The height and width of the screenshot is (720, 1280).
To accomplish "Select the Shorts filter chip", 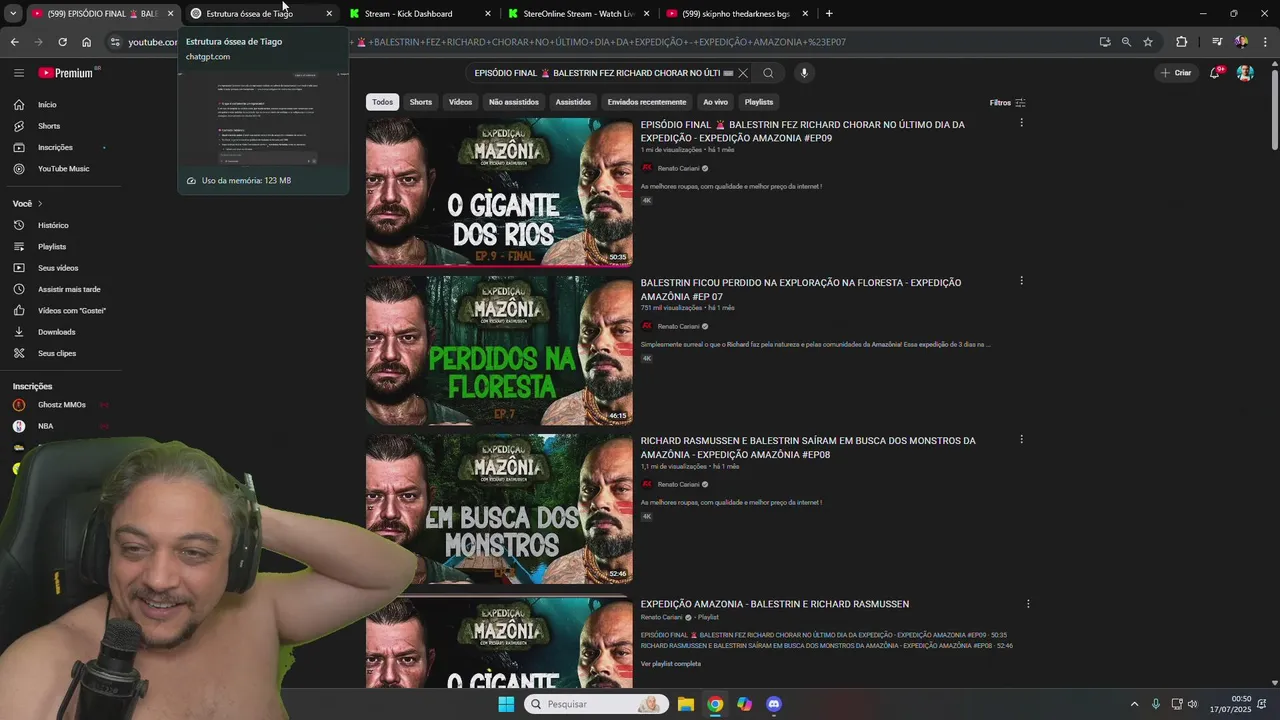I will (421, 102).
